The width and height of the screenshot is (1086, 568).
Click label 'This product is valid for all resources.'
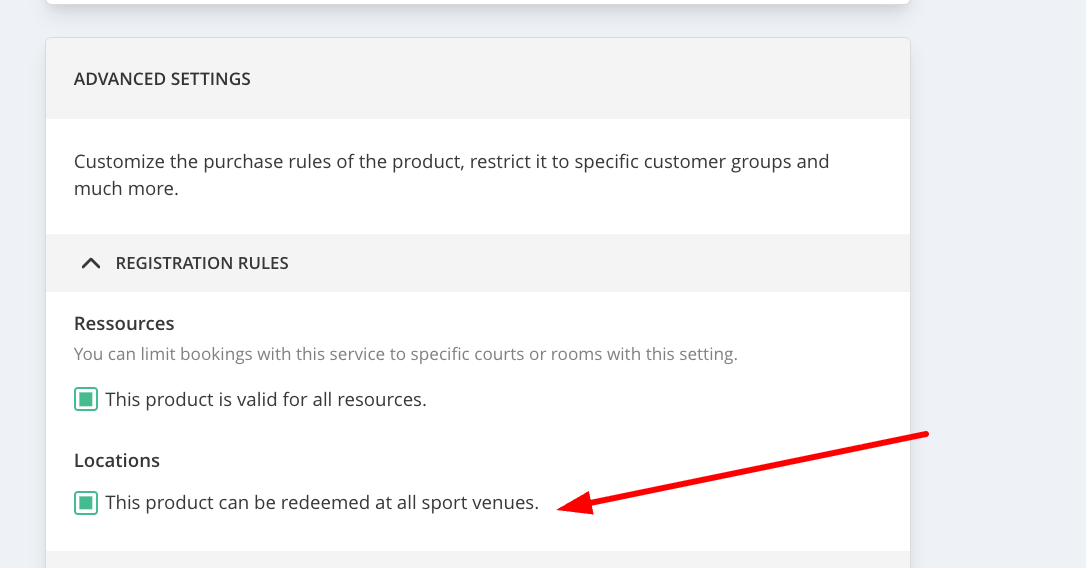266,400
